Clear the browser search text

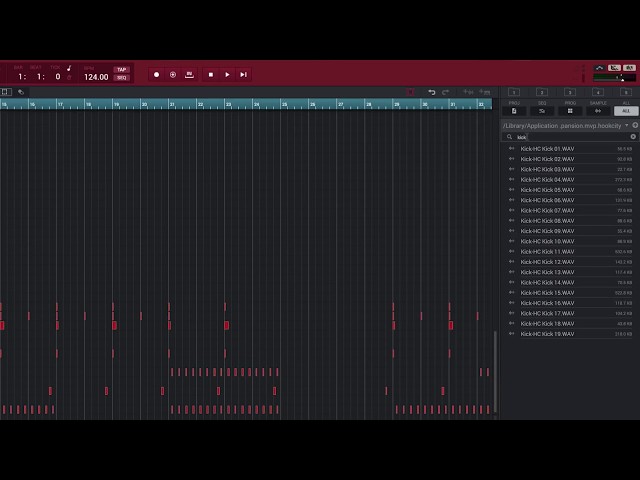click(x=633, y=137)
